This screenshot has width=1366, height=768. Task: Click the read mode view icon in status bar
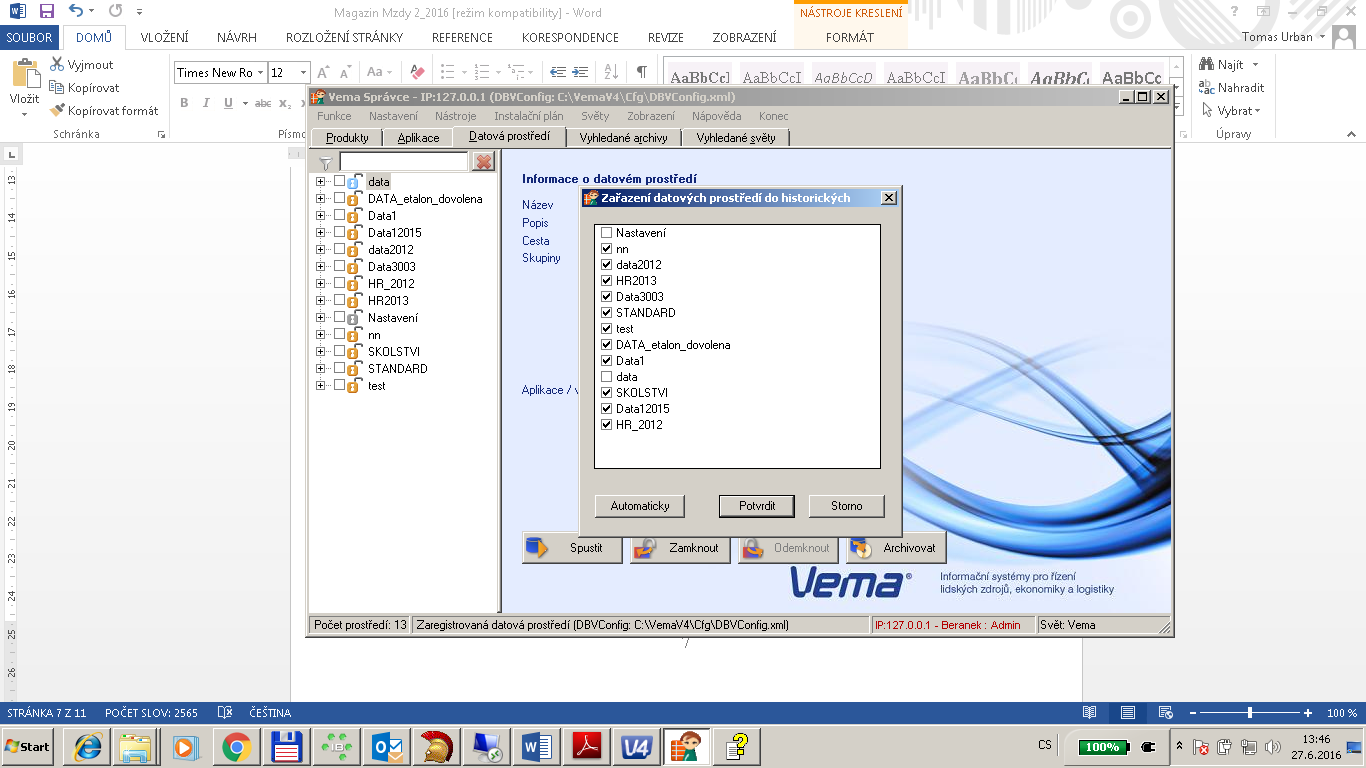pos(1090,713)
